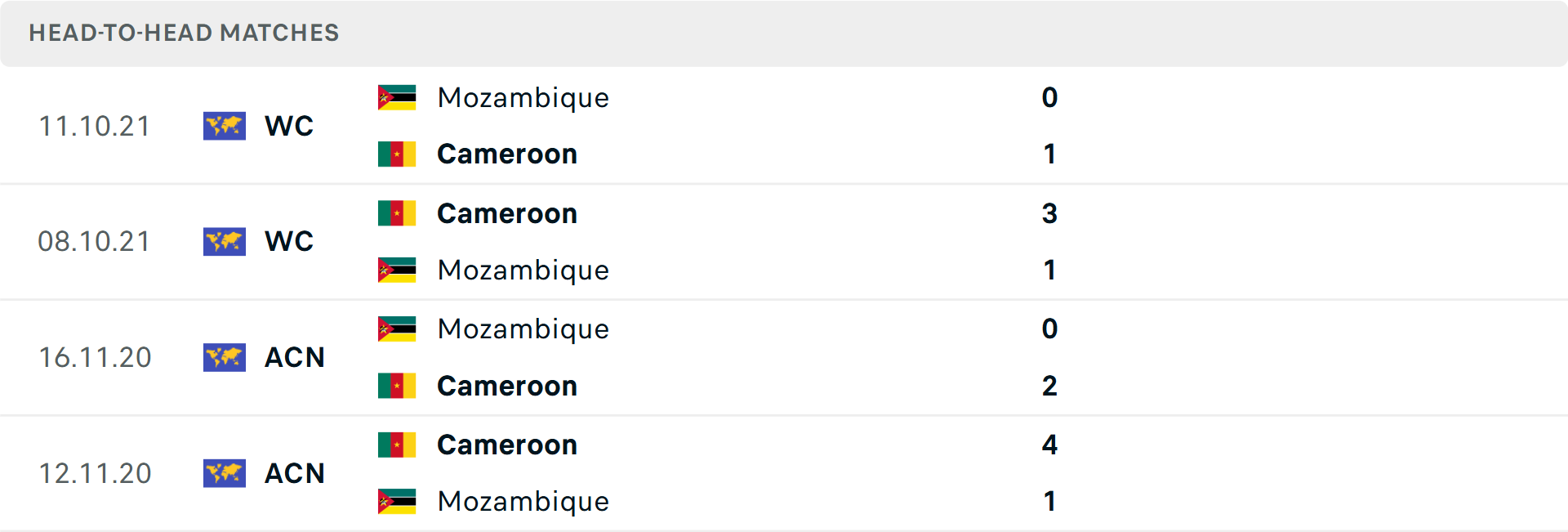1568x532 pixels.
Task: Click Mozambique flag in 11.10.21 match
Action: pyautogui.click(x=397, y=97)
